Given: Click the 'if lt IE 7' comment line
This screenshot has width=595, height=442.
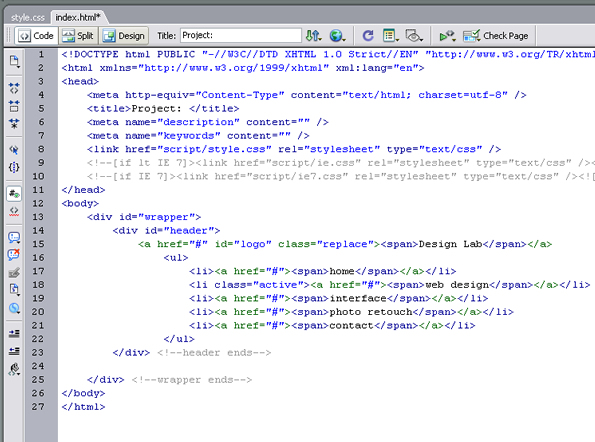Looking at the screenshot, I should point(341,163).
